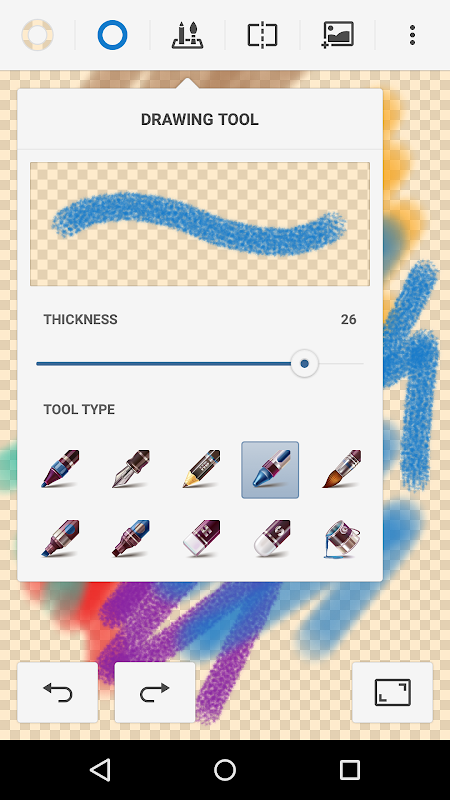Image resolution: width=450 pixels, height=800 pixels.
Task: Redo the last undone stroke
Action: (x=155, y=692)
